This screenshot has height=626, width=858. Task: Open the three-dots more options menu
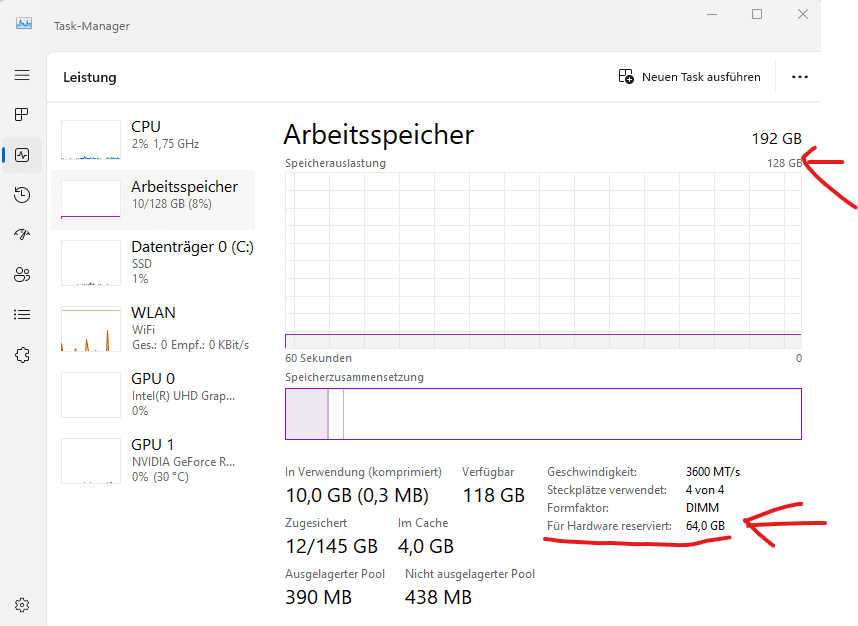point(799,77)
